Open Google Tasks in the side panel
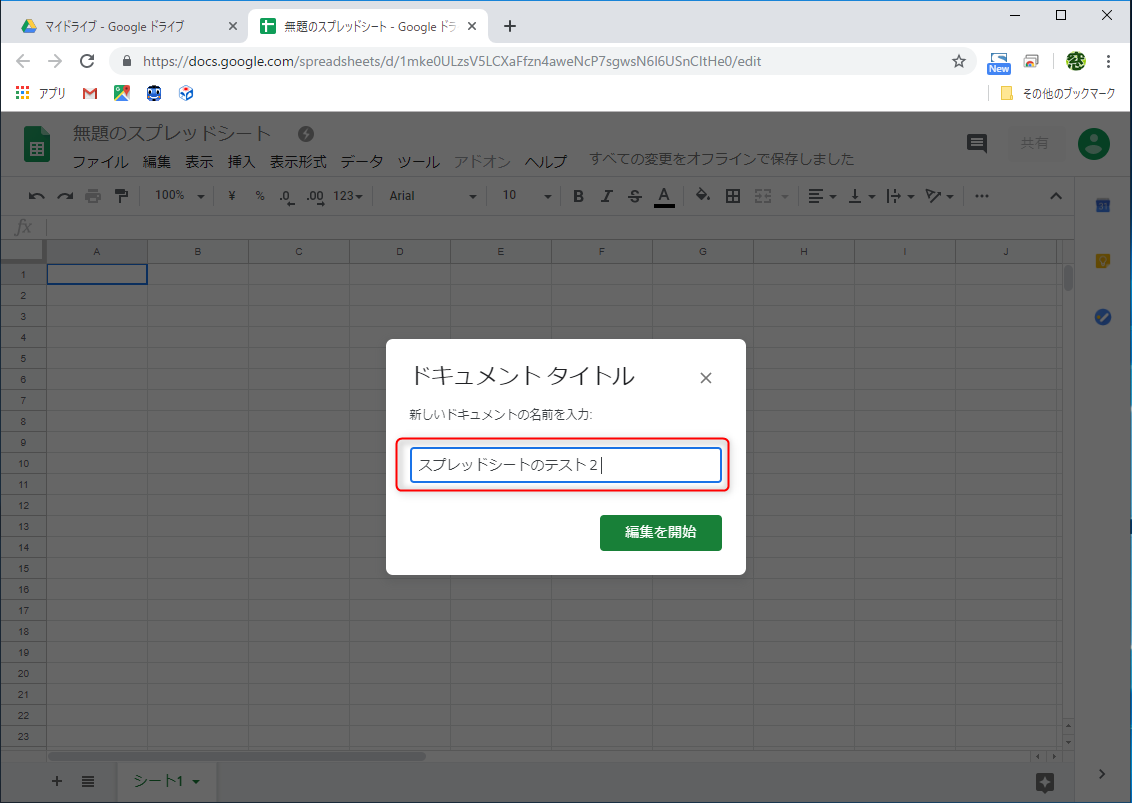Viewport: 1132px width, 803px height. pyautogui.click(x=1103, y=317)
